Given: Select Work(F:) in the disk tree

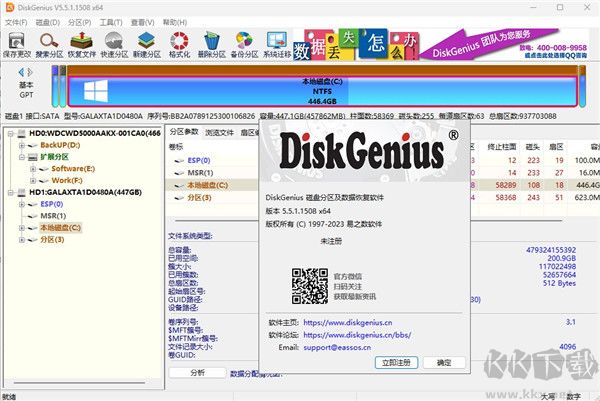Looking at the screenshot, I should 67,181.
